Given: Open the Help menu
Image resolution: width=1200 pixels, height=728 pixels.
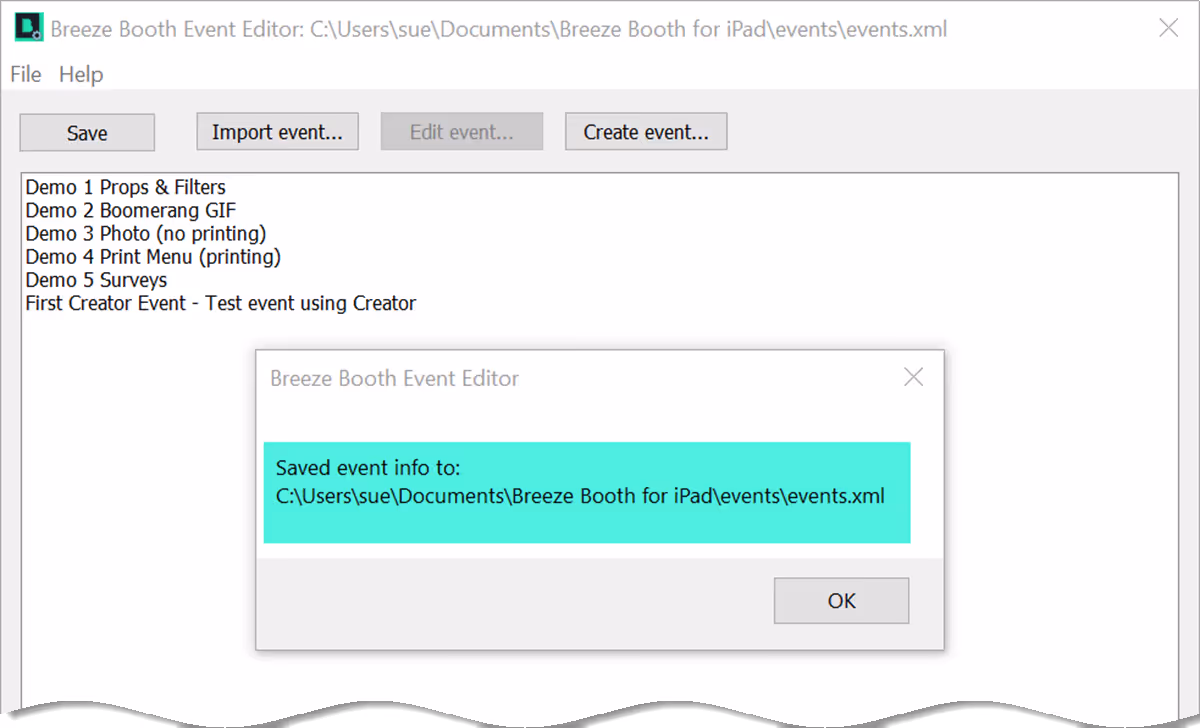Looking at the screenshot, I should coord(81,74).
